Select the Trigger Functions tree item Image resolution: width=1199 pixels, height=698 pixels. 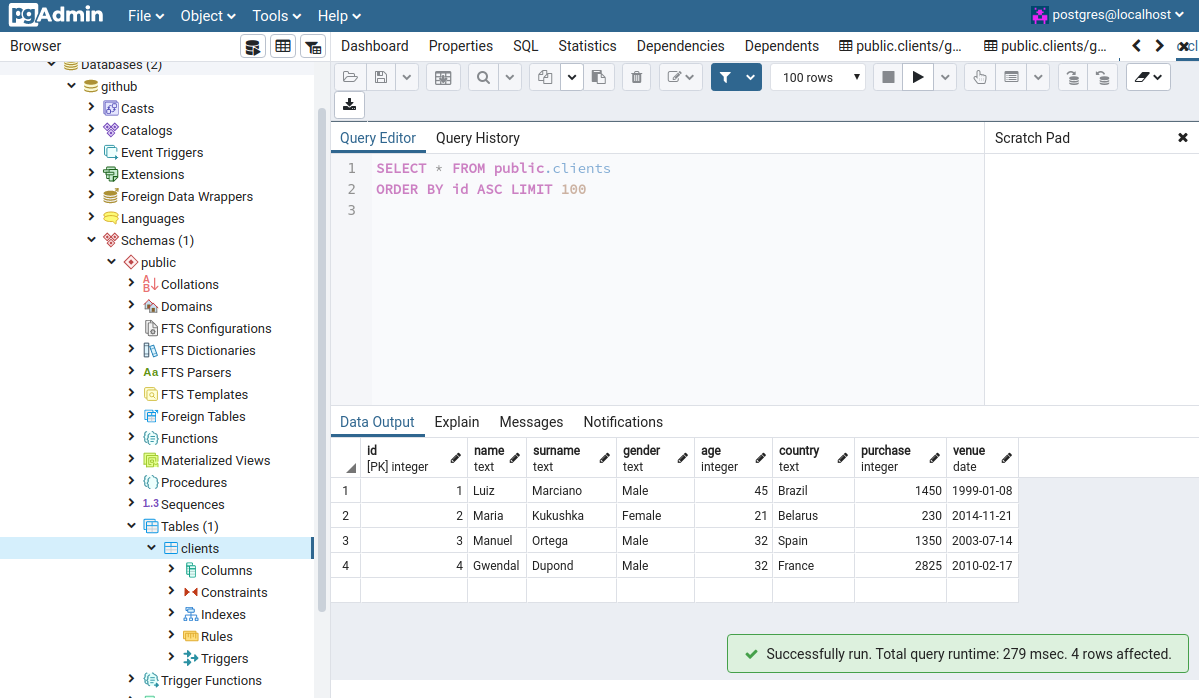211,680
